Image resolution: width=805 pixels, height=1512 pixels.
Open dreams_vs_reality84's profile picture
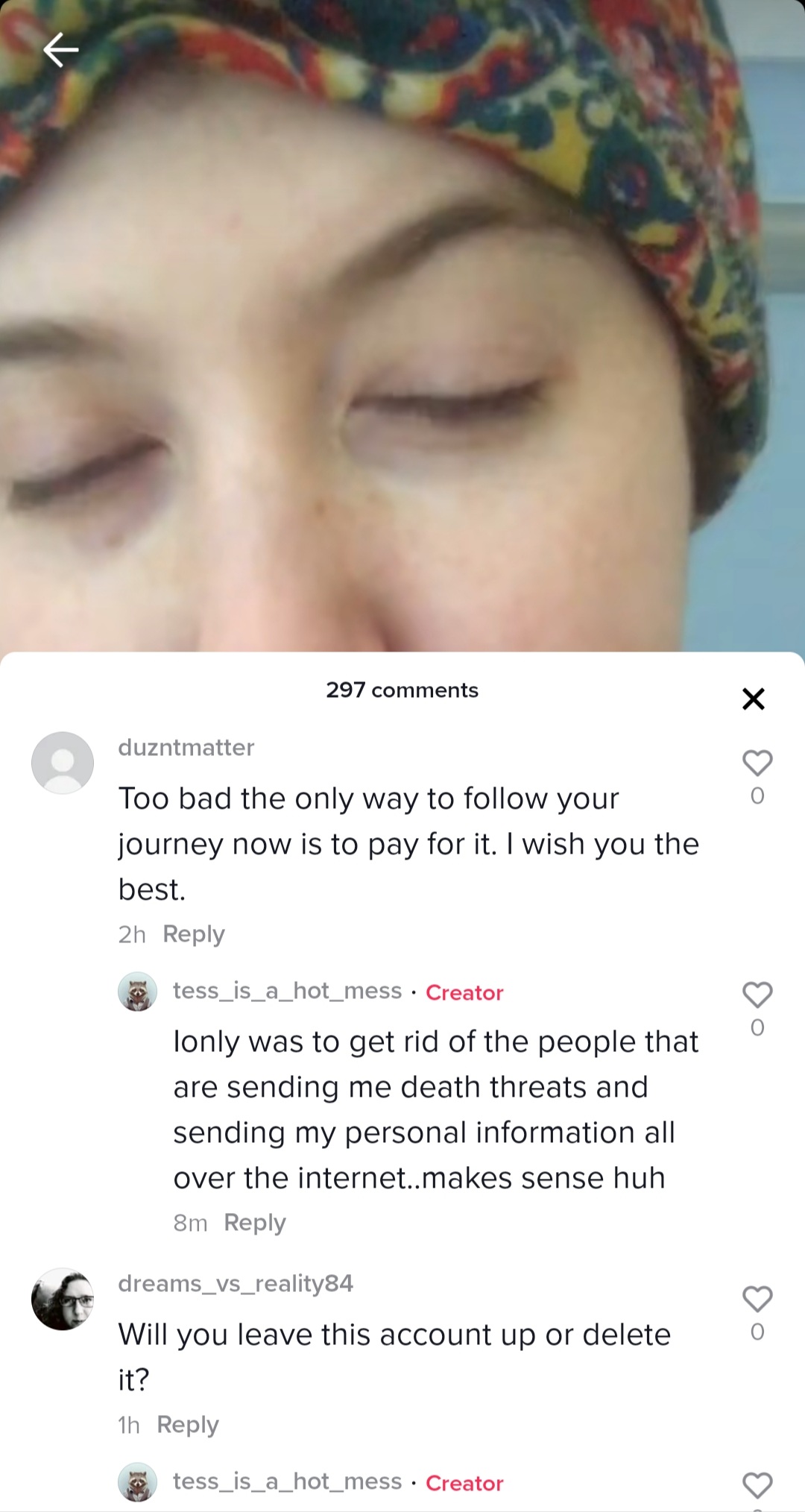(63, 1299)
